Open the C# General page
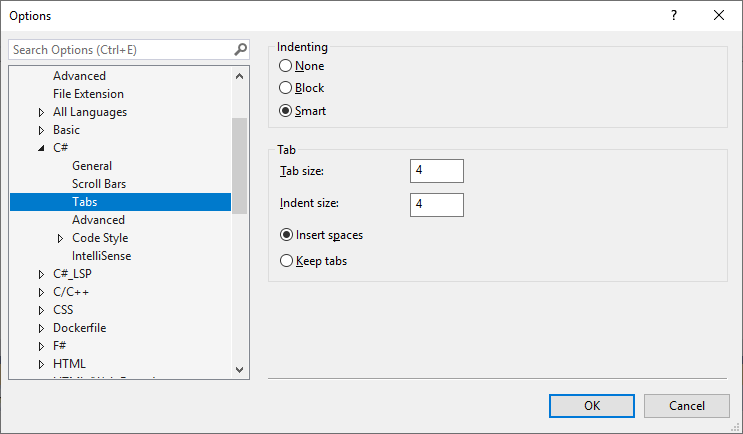The height and width of the screenshot is (434, 743). [x=92, y=166]
